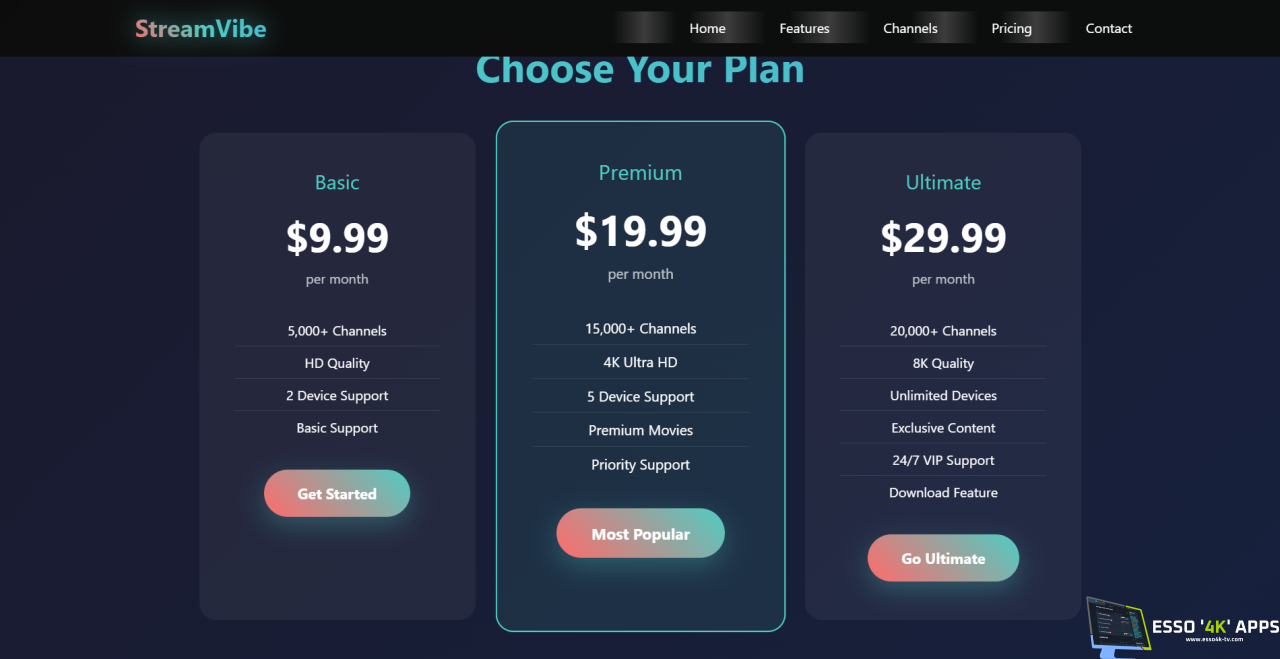This screenshot has width=1280, height=659.
Task: Click the $9.99 price
Action: click(x=337, y=238)
